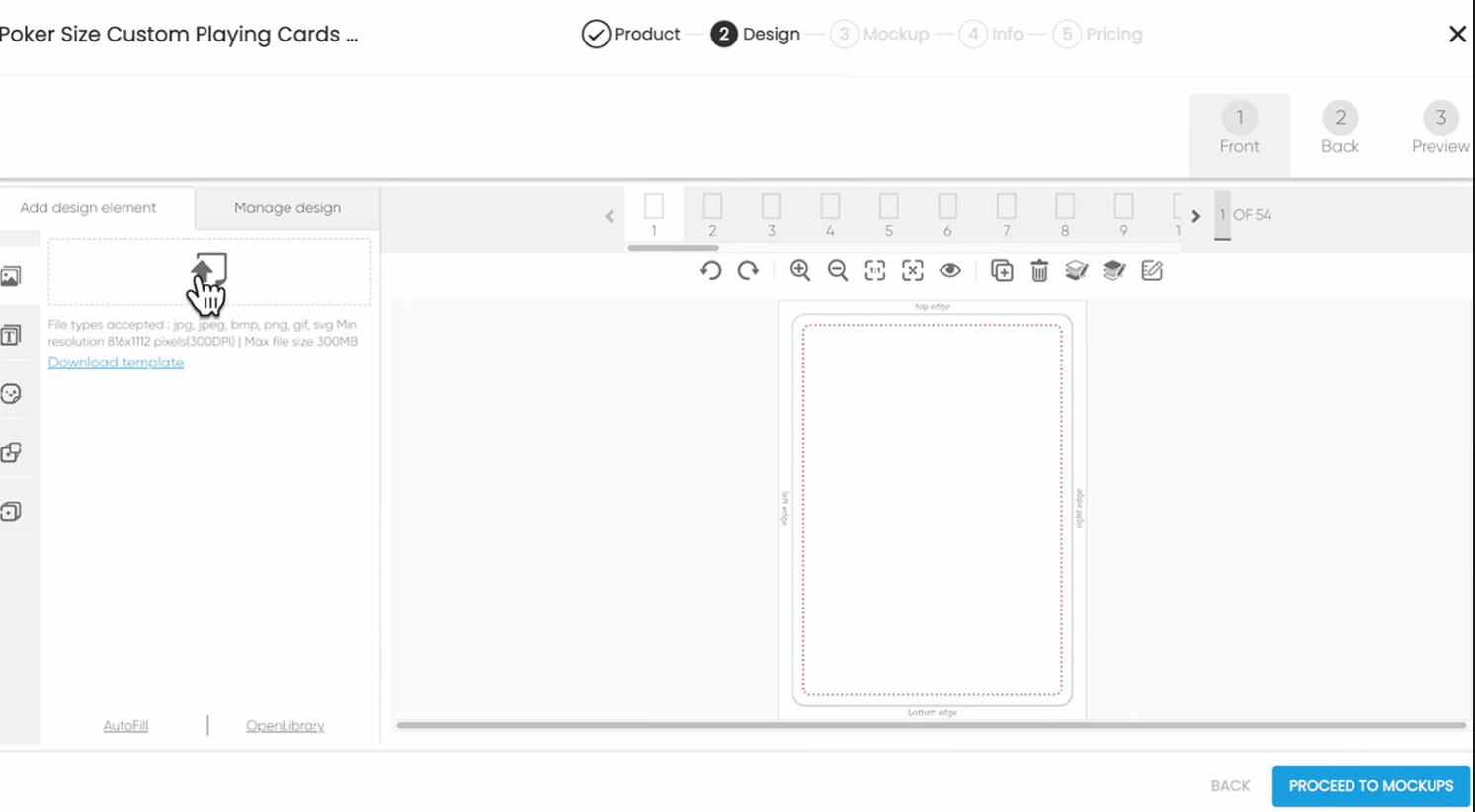1475x812 pixels.
Task: Click the light stacked layers edit icon
Action: (x=1077, y=271)
